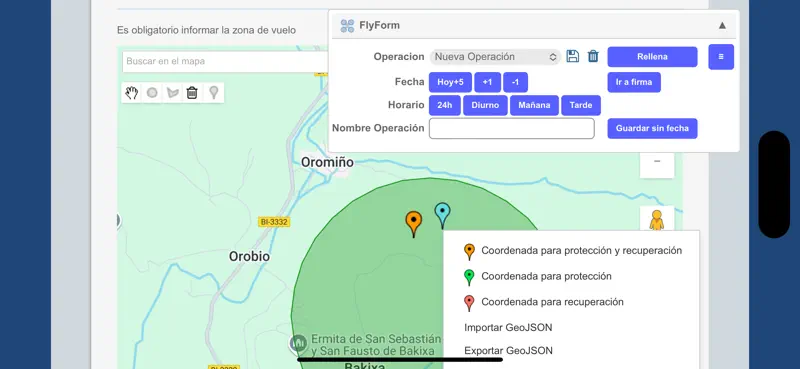Open the FlyForm hamburger menu button
This screenshot has height=369, width=800.
point(721,57)
